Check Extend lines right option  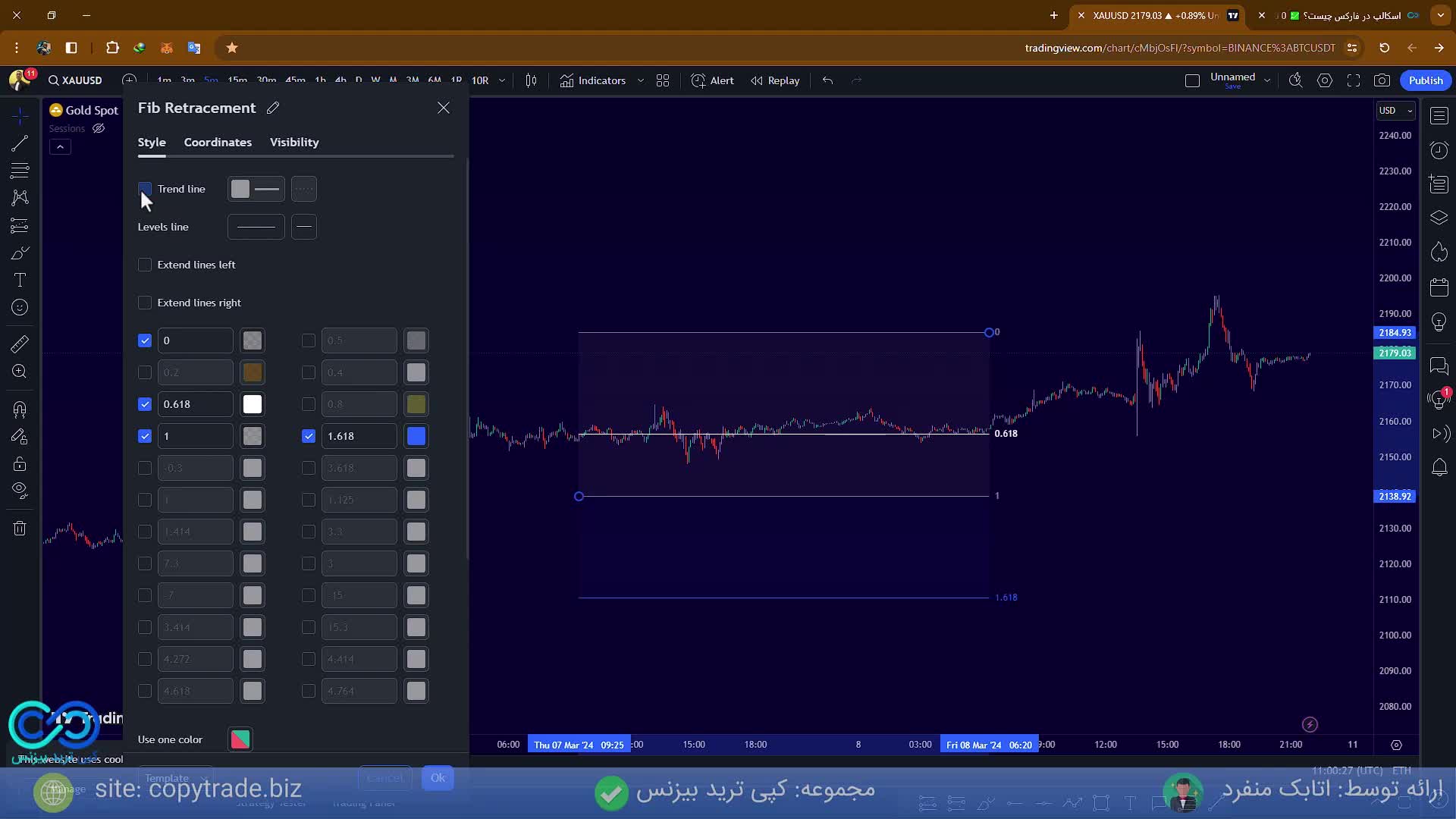(145, 303)
